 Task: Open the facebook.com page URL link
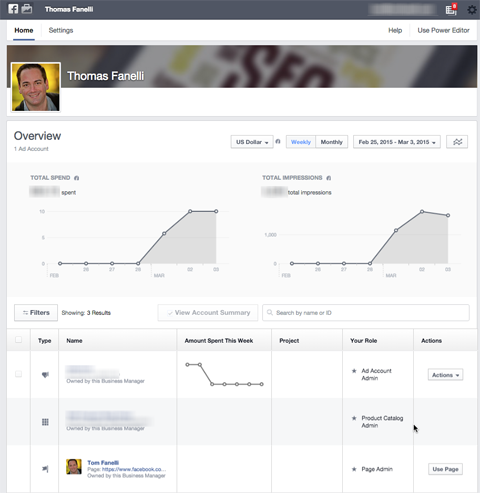click(x=134, y=469)
